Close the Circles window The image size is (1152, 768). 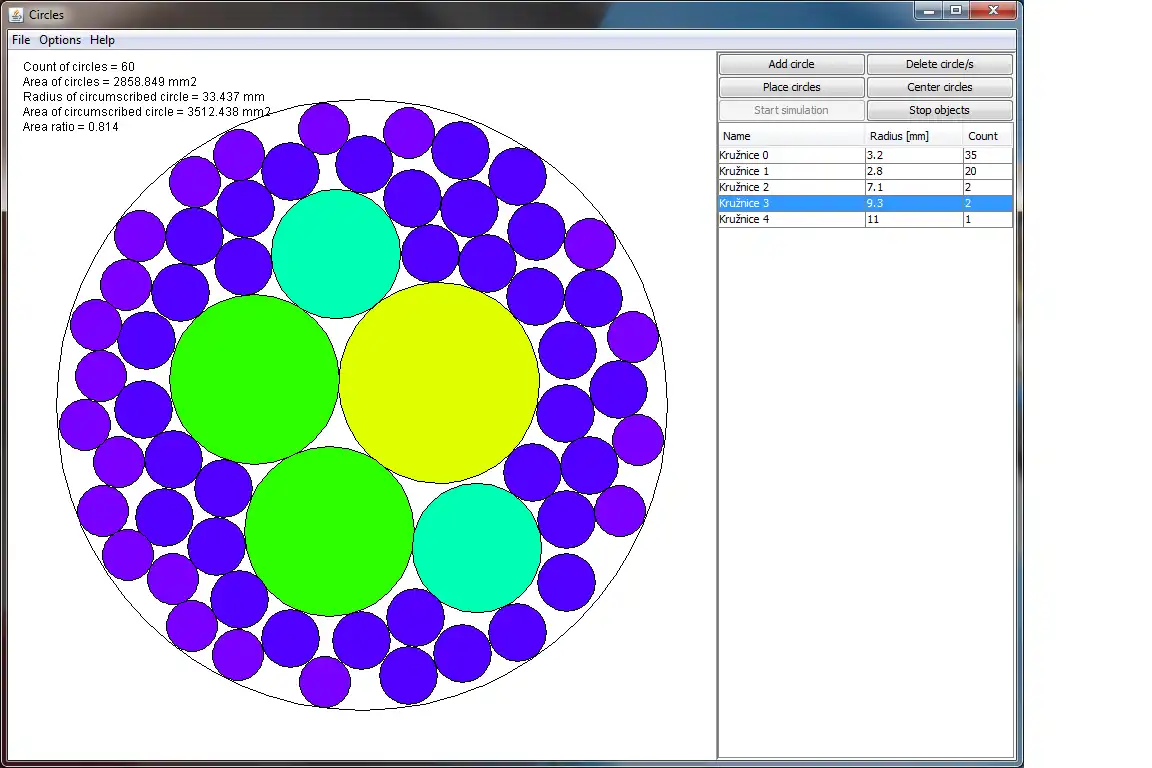[x=993, y=10]
